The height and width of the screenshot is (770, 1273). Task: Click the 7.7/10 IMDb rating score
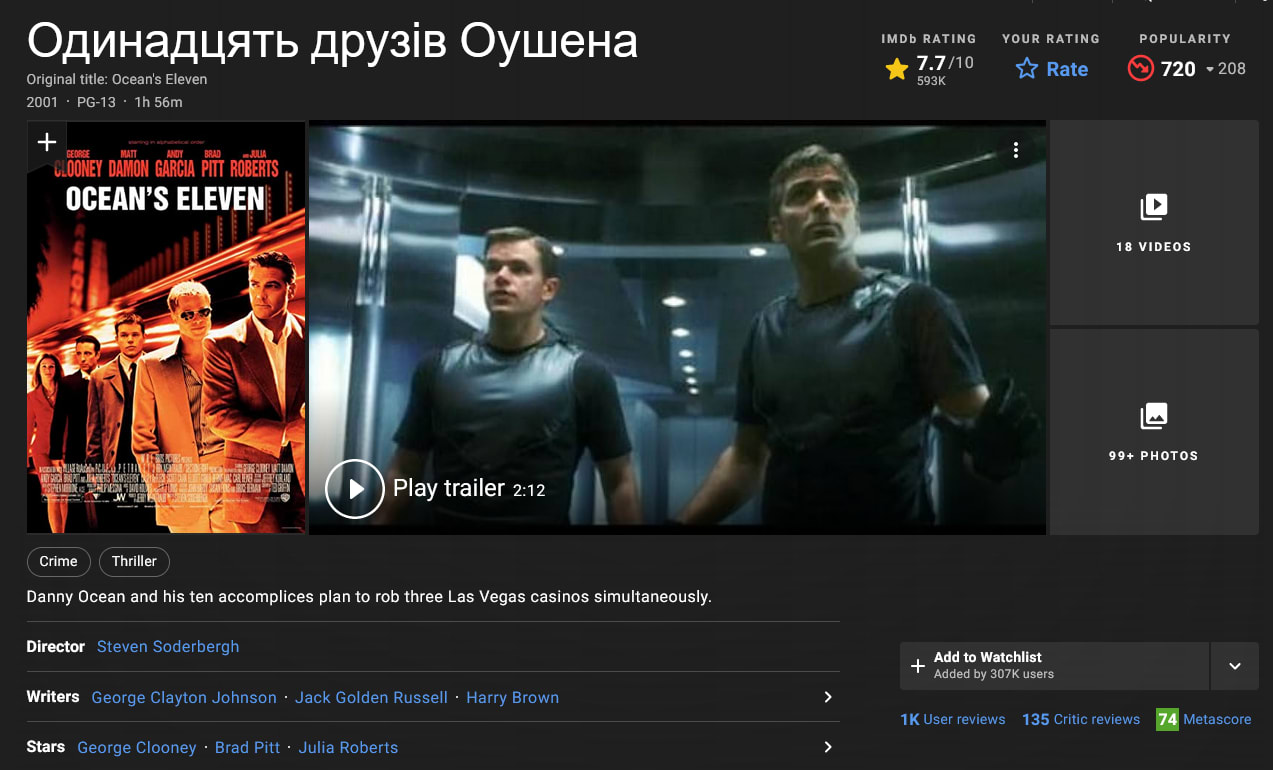(944, 63)
